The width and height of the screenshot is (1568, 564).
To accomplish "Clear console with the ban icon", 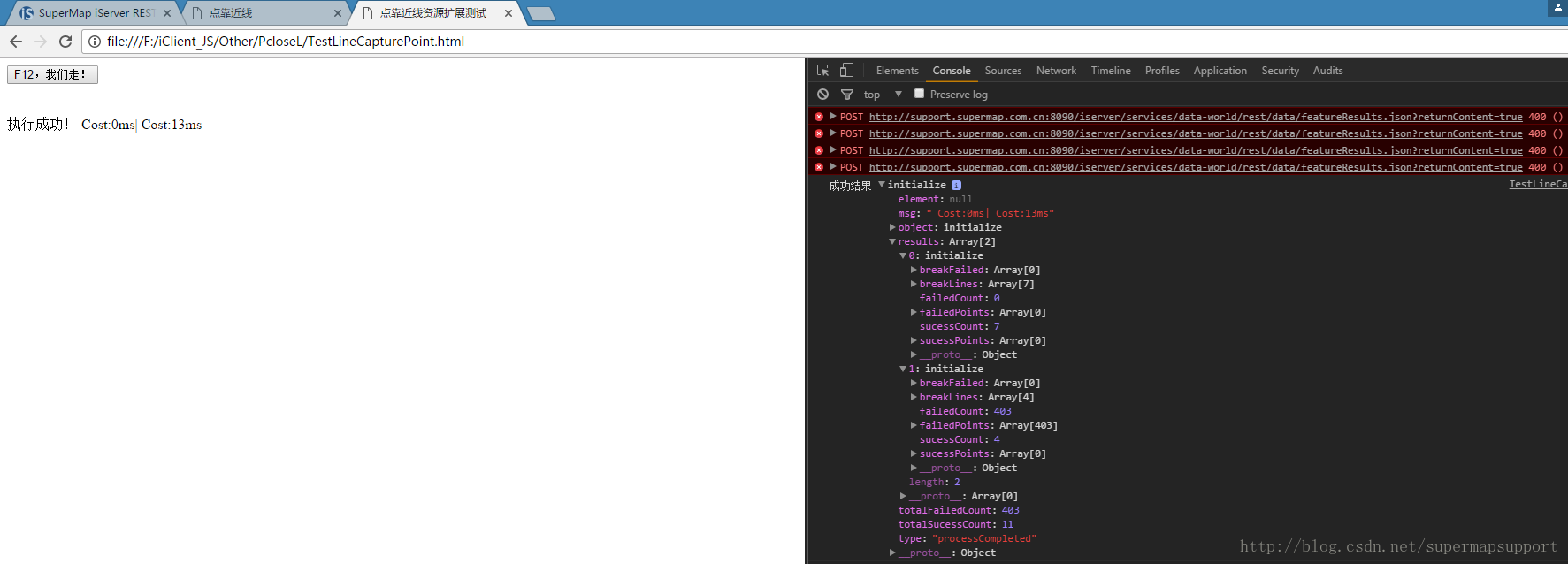I will tap(823, 95).
